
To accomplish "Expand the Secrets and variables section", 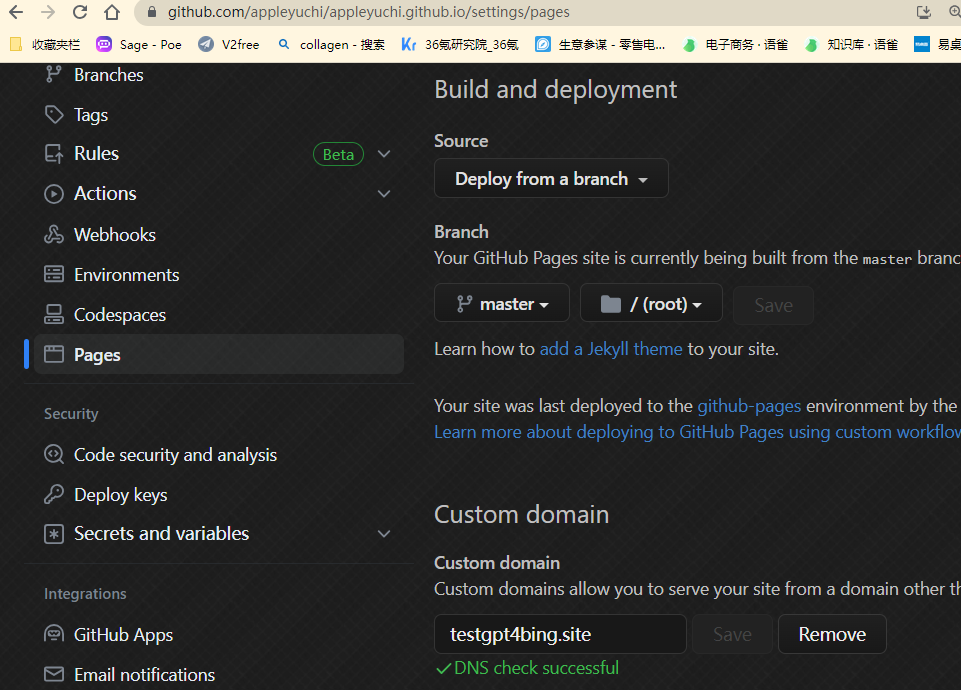I will [384, 534].
